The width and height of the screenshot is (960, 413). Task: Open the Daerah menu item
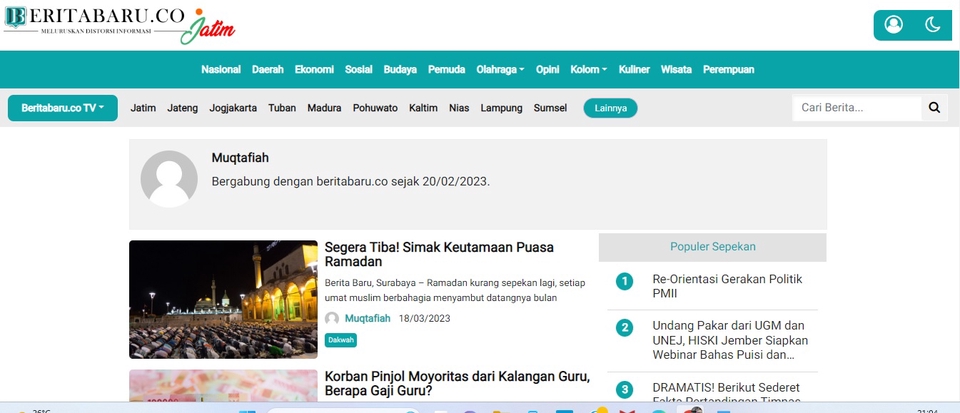tap(268, 70)
